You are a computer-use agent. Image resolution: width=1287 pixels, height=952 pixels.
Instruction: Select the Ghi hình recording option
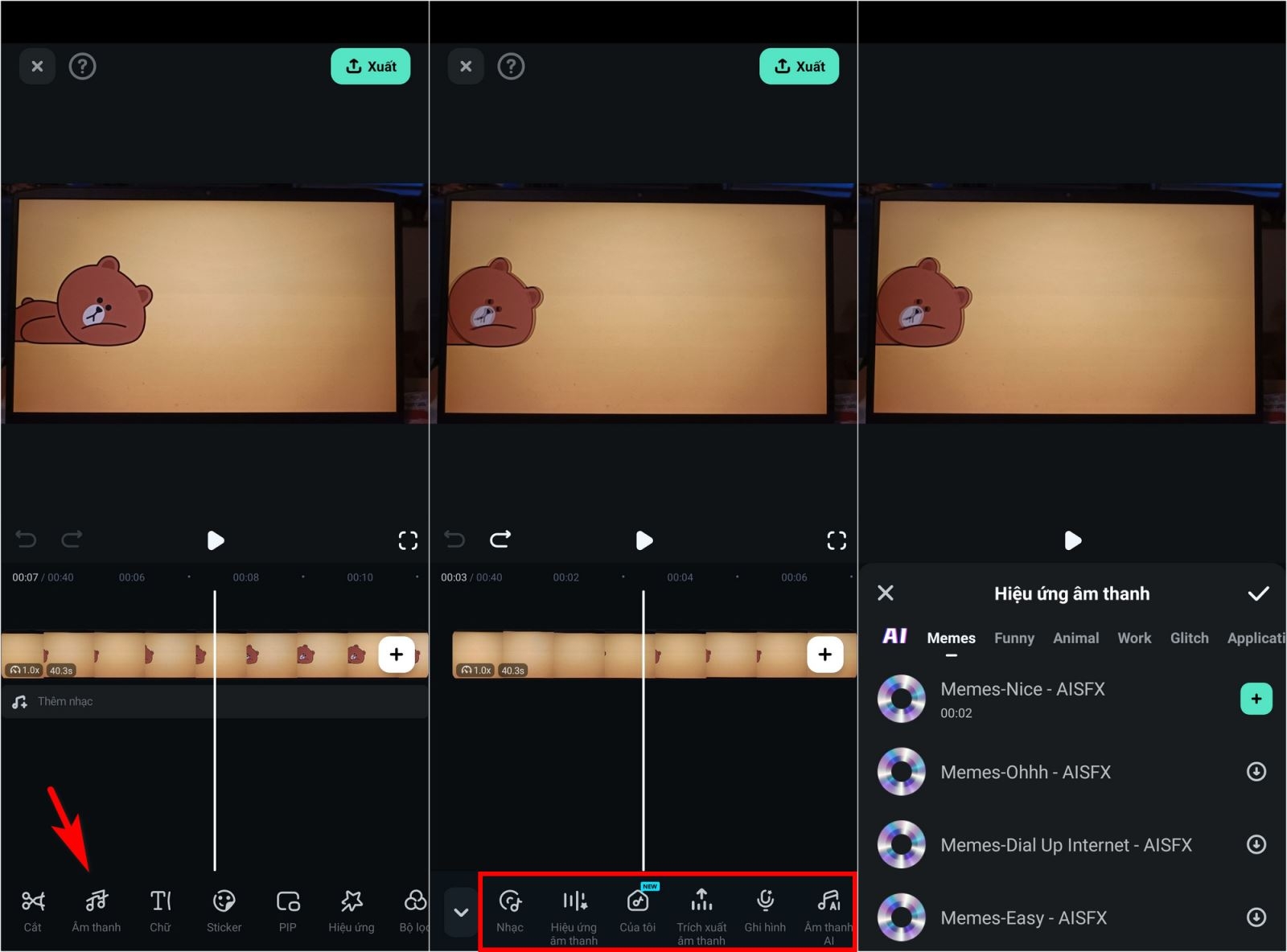[765, 911]
